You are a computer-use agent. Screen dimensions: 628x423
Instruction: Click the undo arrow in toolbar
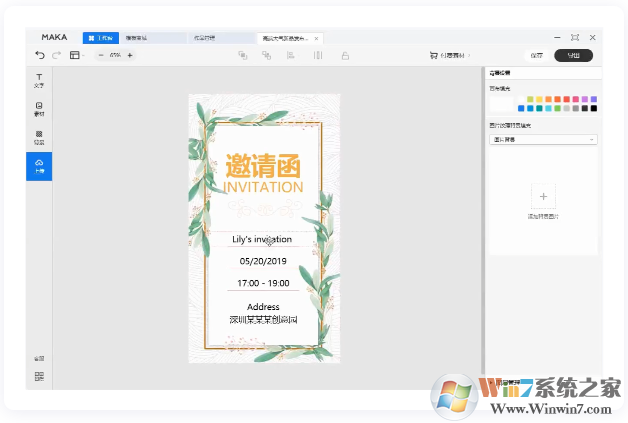[40, 55]
